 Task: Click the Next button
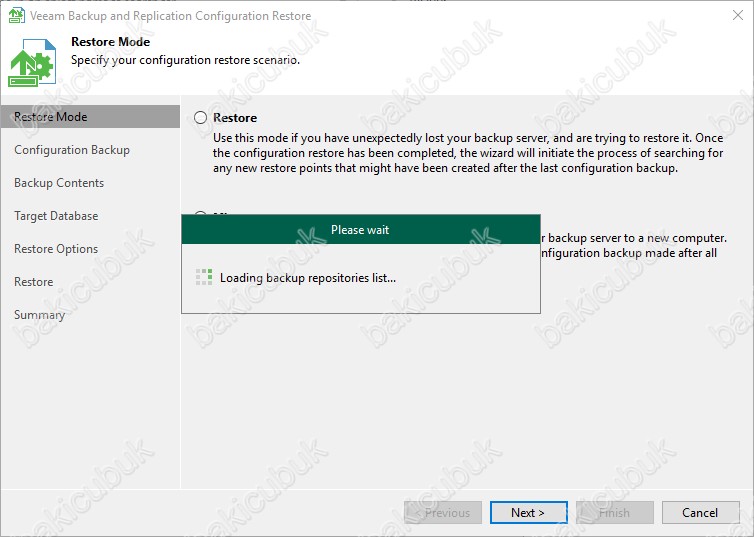tap(528, 512)
